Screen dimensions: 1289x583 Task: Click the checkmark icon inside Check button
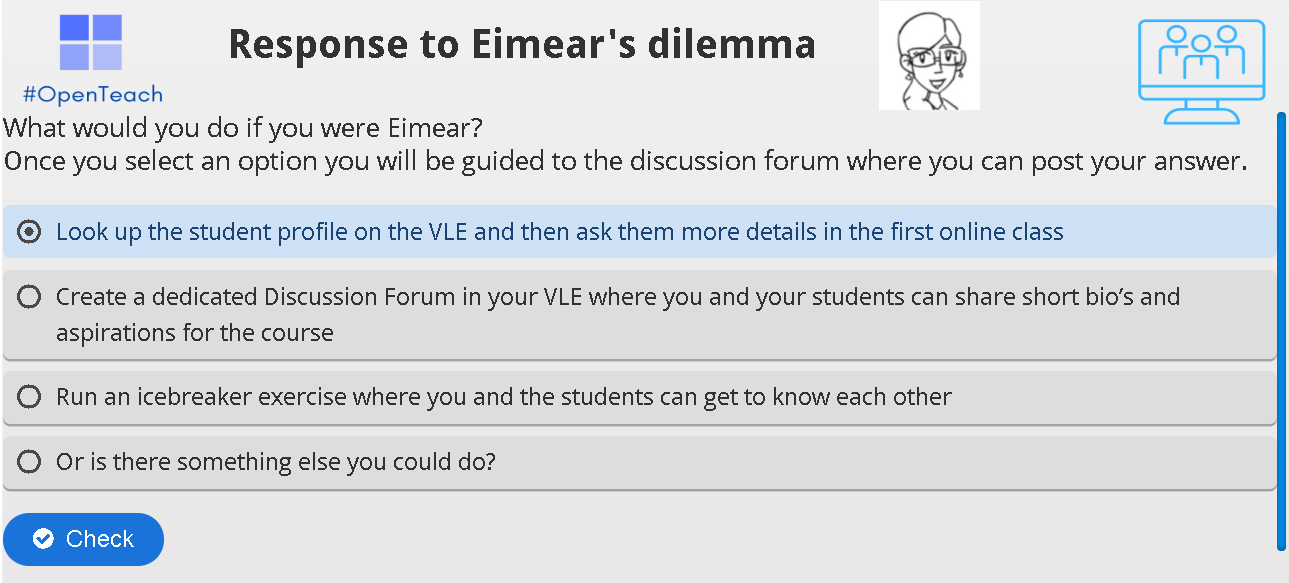point(43,540)
